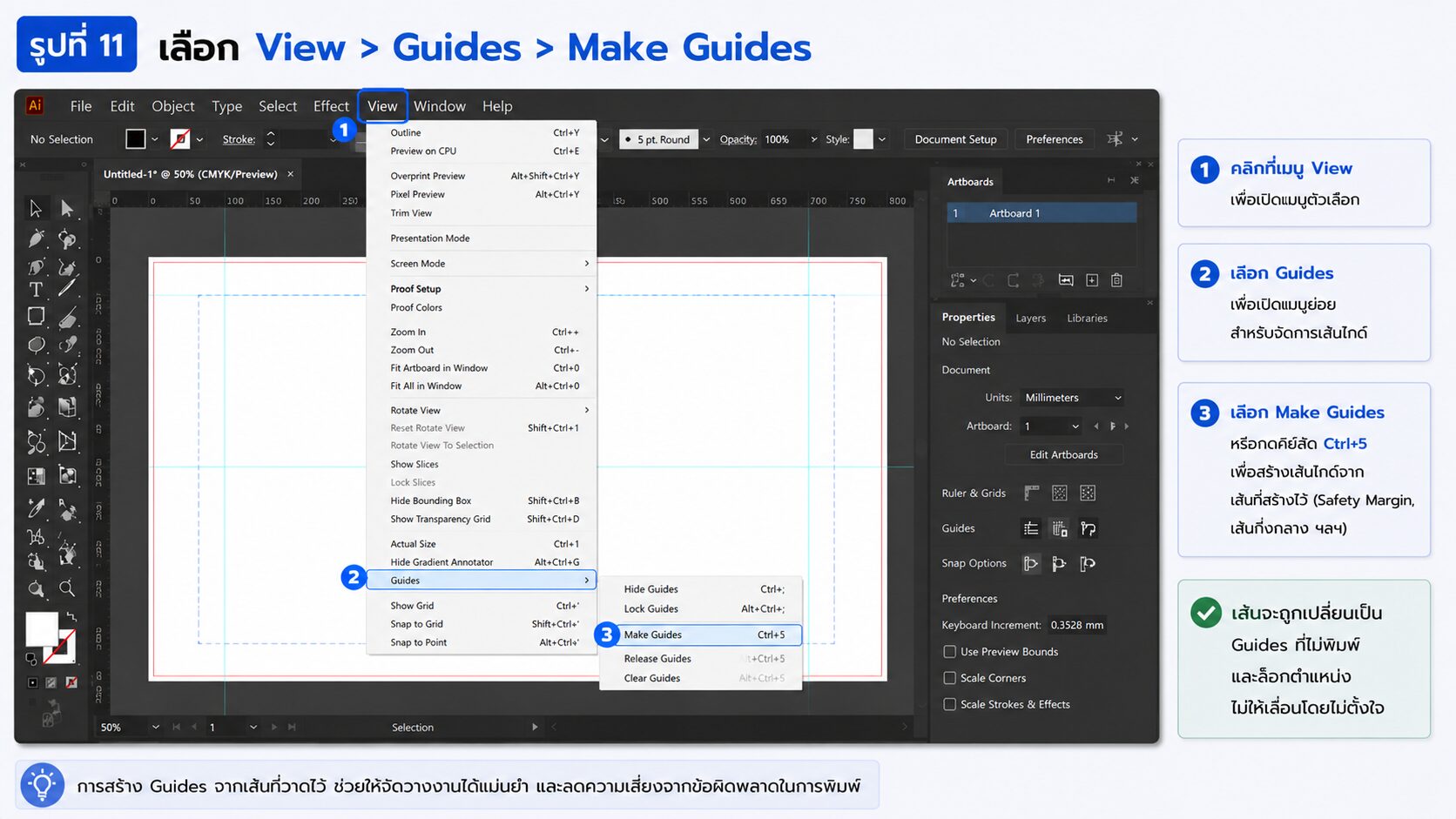The height and width of the screenshot is (819, 1456).
Task: Toggle smart guides in Guides row
Action: pos(1088,528)
